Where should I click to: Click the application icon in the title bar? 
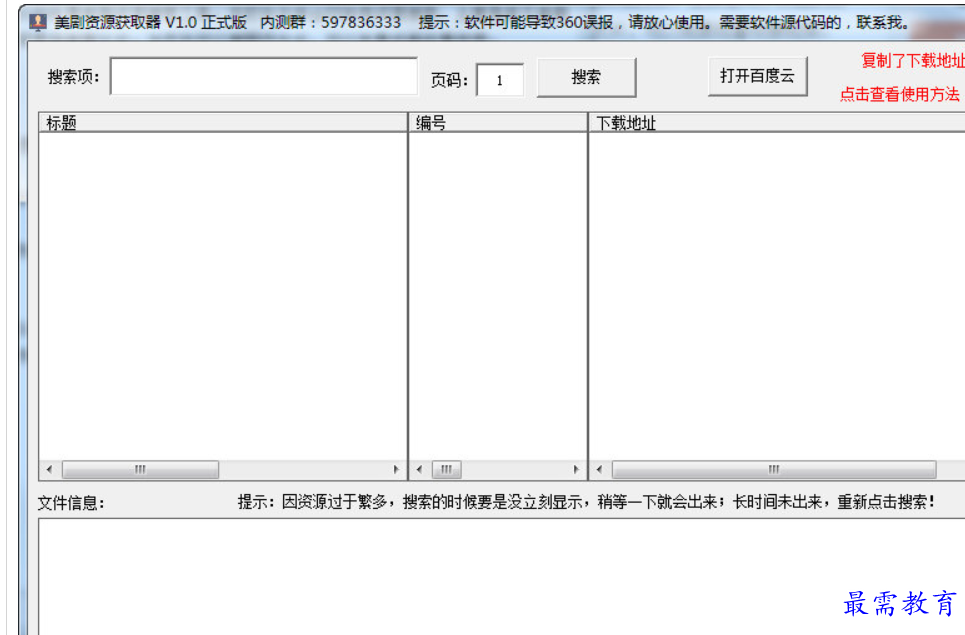tap(38, 22)
